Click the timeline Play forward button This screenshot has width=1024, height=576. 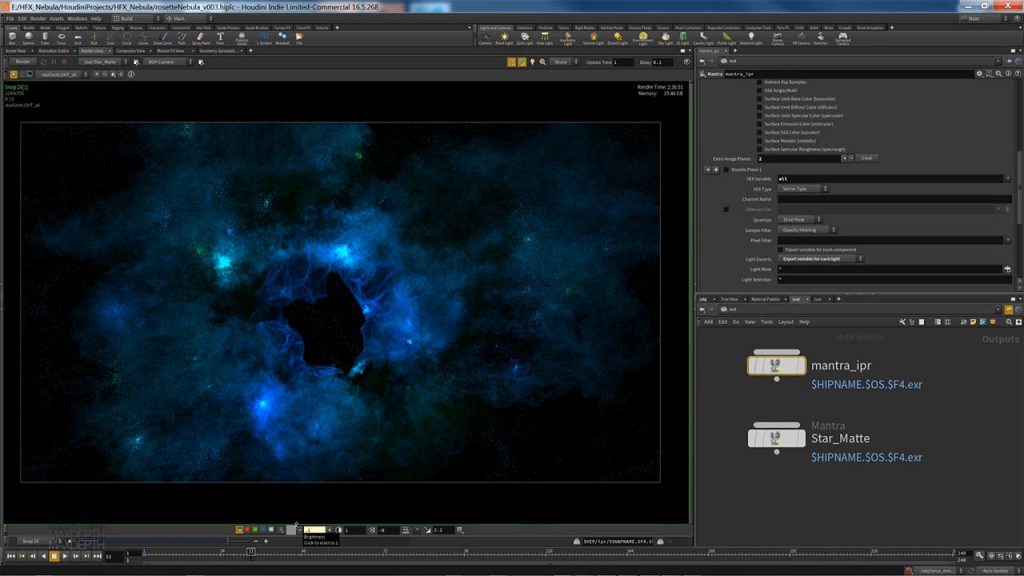point(65,556)
